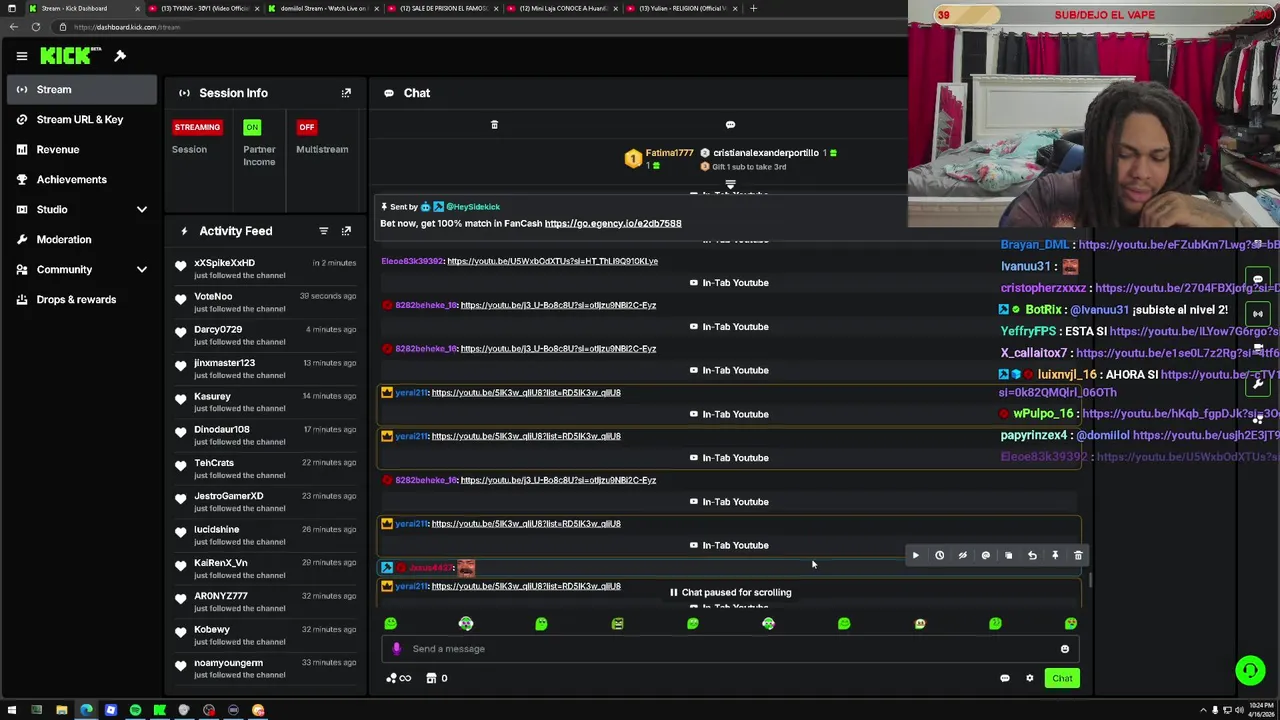Select VoteNoo follower entry
The width and height of the screenshot is (1280, 720).
tap(265, 302)
